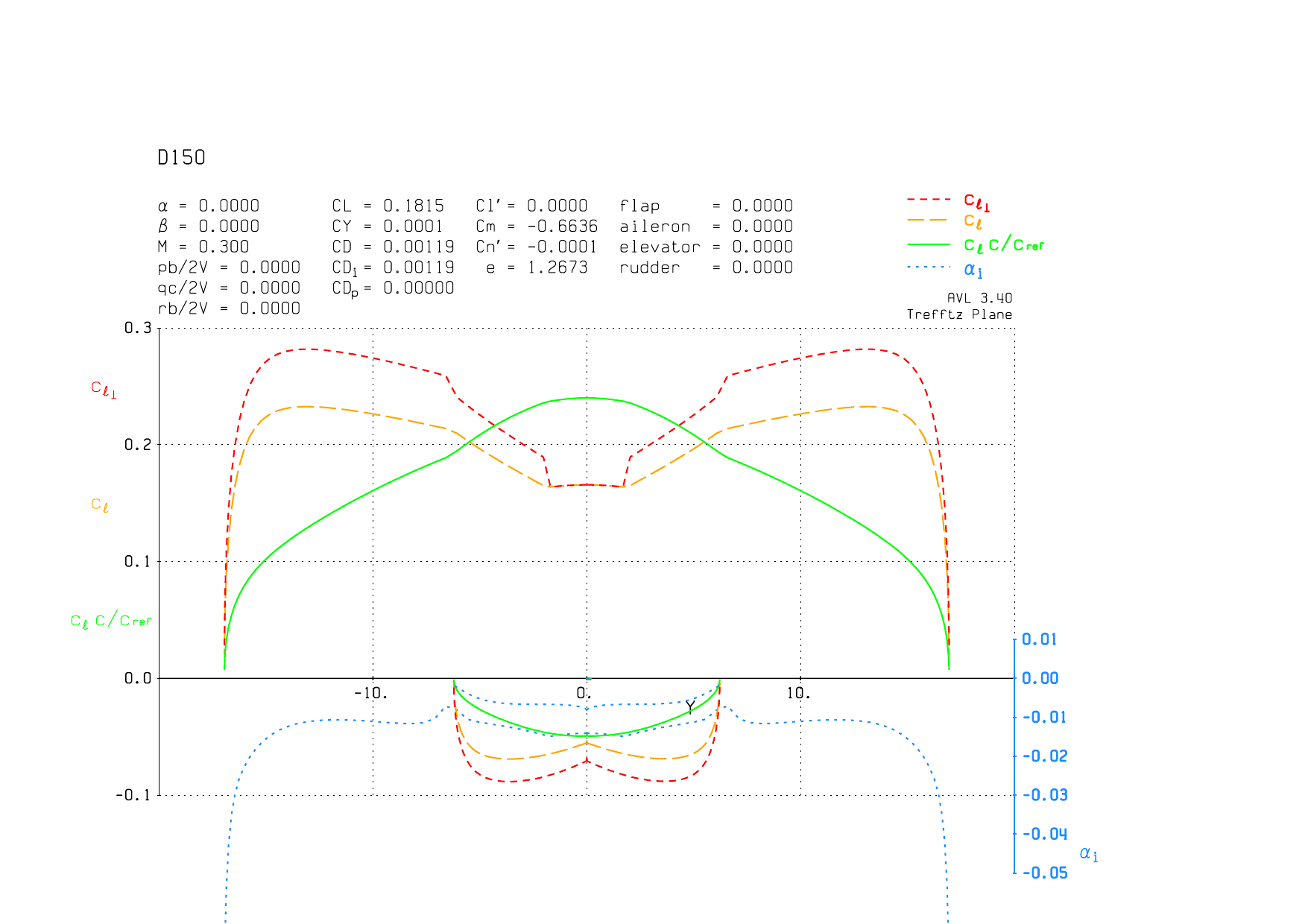Click the aileron deflection value
This screenshot has height=924, width=1308.
[x=762, y=227]
